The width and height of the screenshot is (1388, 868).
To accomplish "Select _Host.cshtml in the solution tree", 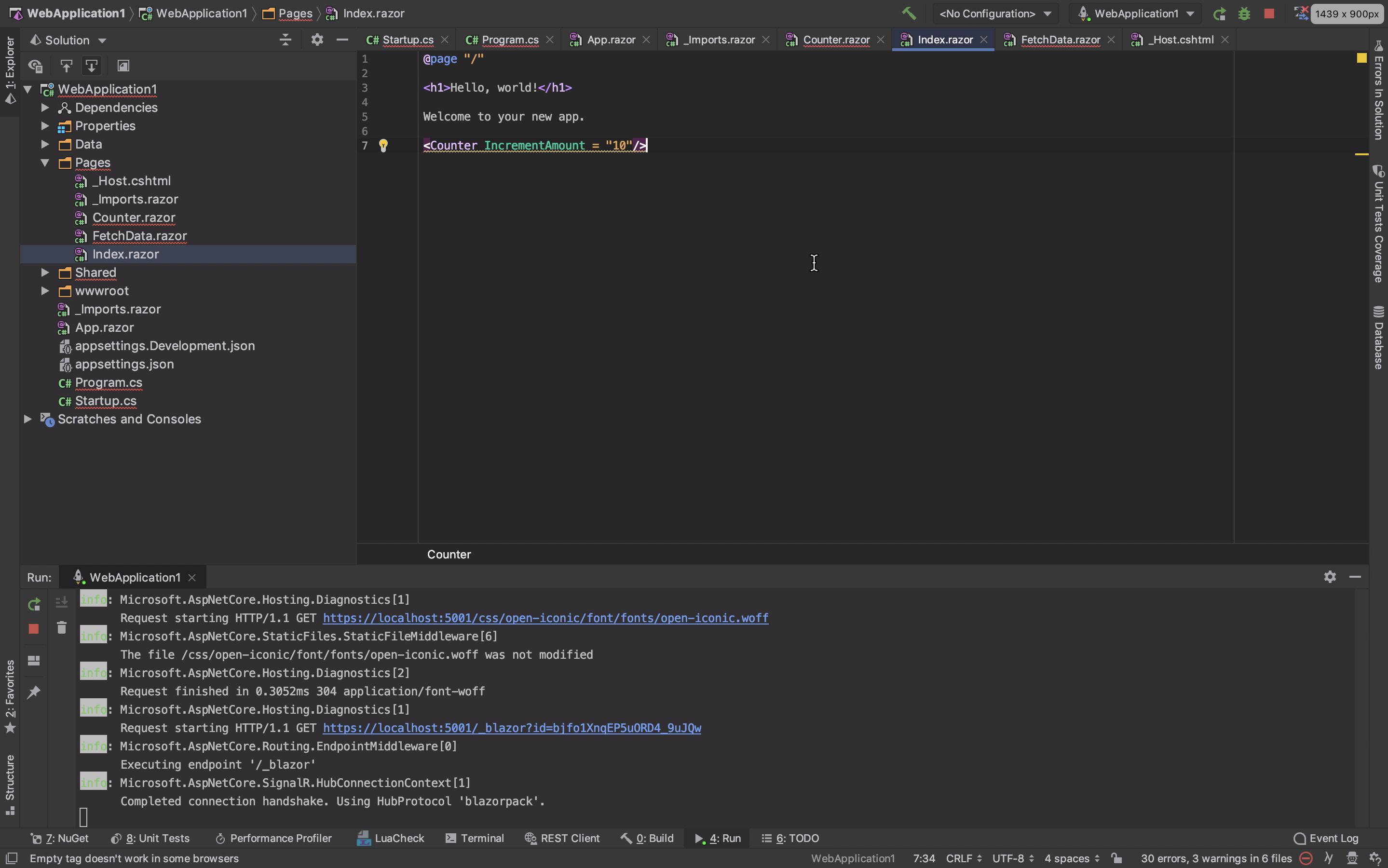I will [x=132, y=181].
